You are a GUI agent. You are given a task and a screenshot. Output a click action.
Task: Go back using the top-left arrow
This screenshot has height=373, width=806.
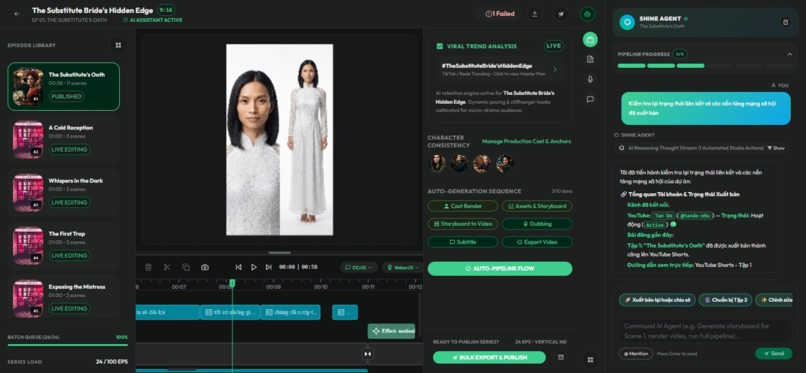point(17,14)
